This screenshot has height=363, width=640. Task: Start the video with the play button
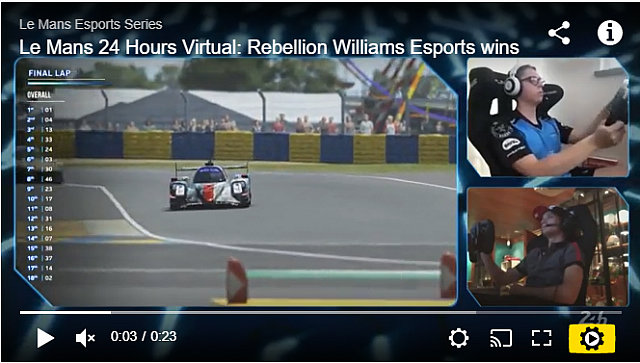[x=45, y=338]
